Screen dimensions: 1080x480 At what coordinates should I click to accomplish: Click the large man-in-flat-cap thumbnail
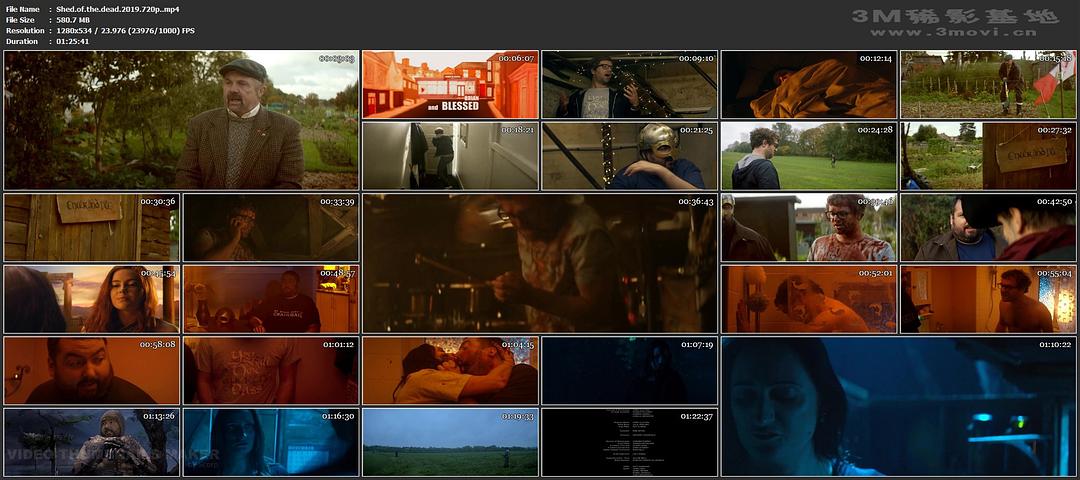point(182,120)
